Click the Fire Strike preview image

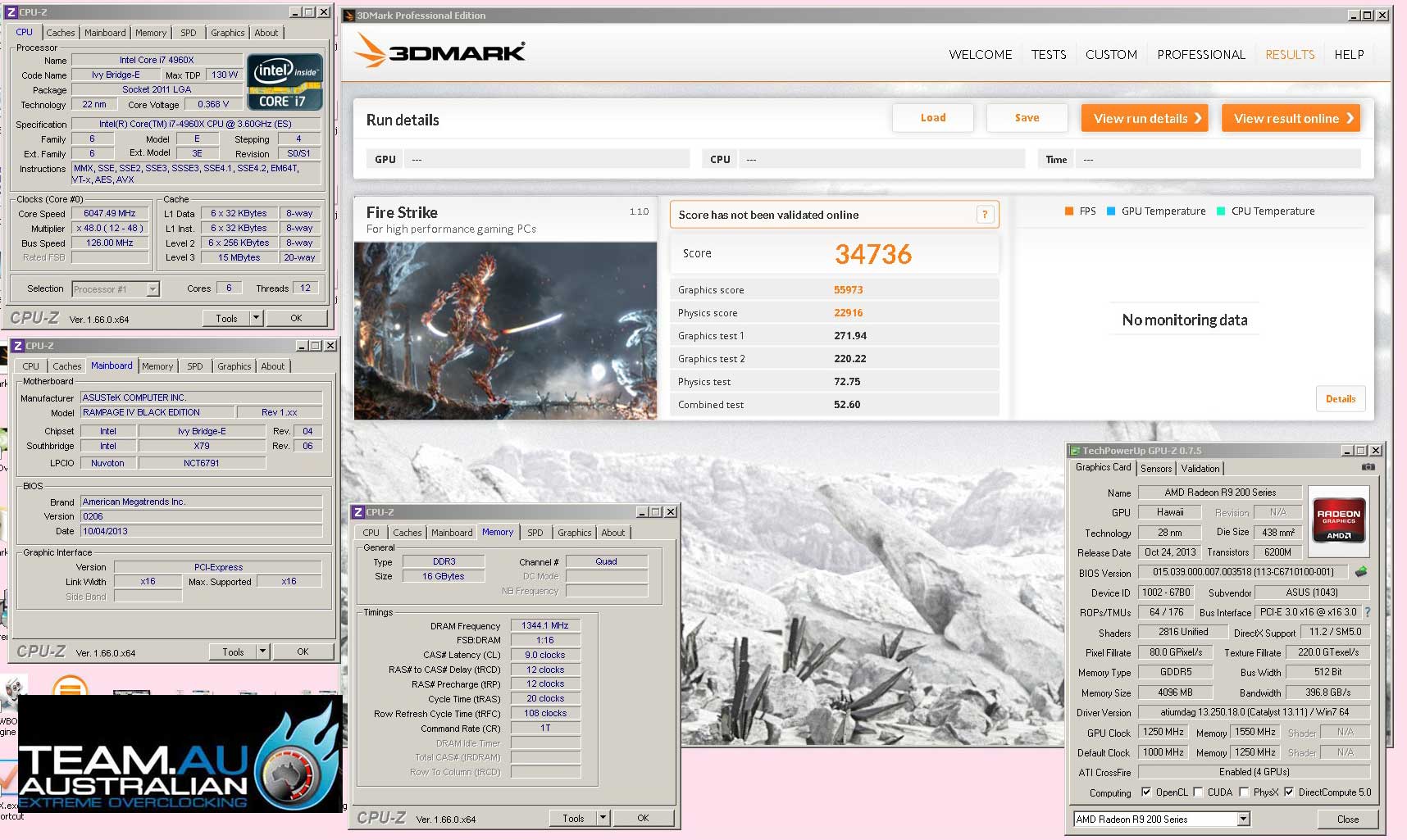pos(505,331)
